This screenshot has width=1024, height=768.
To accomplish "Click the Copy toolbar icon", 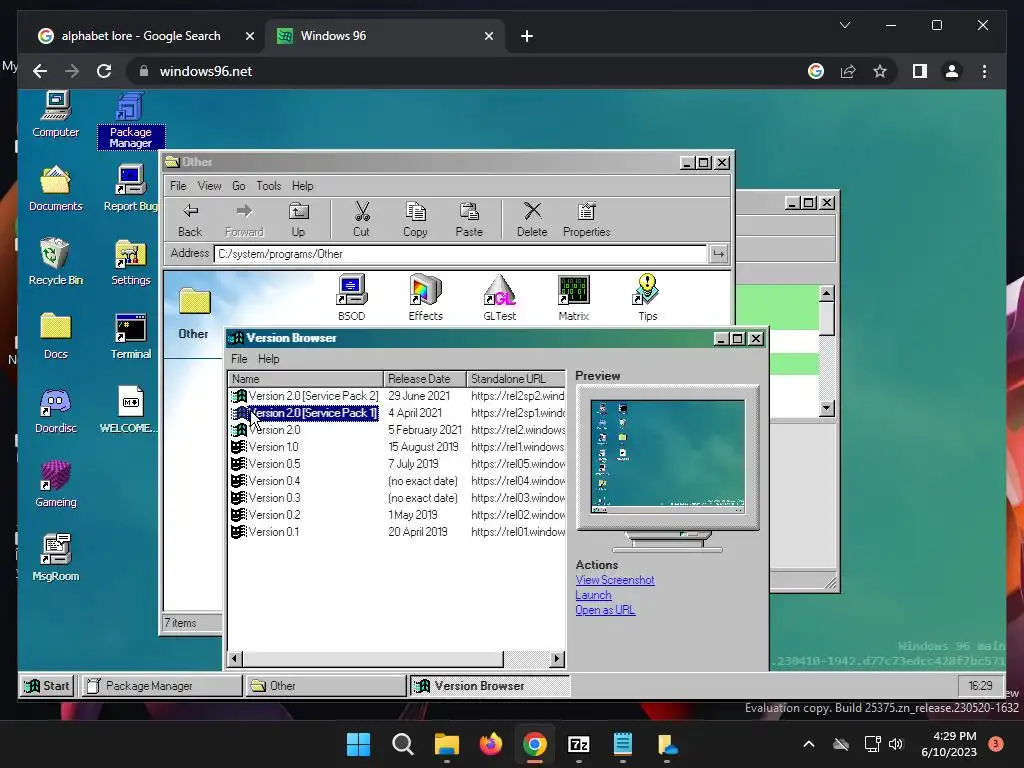I will tap(415, 220).
